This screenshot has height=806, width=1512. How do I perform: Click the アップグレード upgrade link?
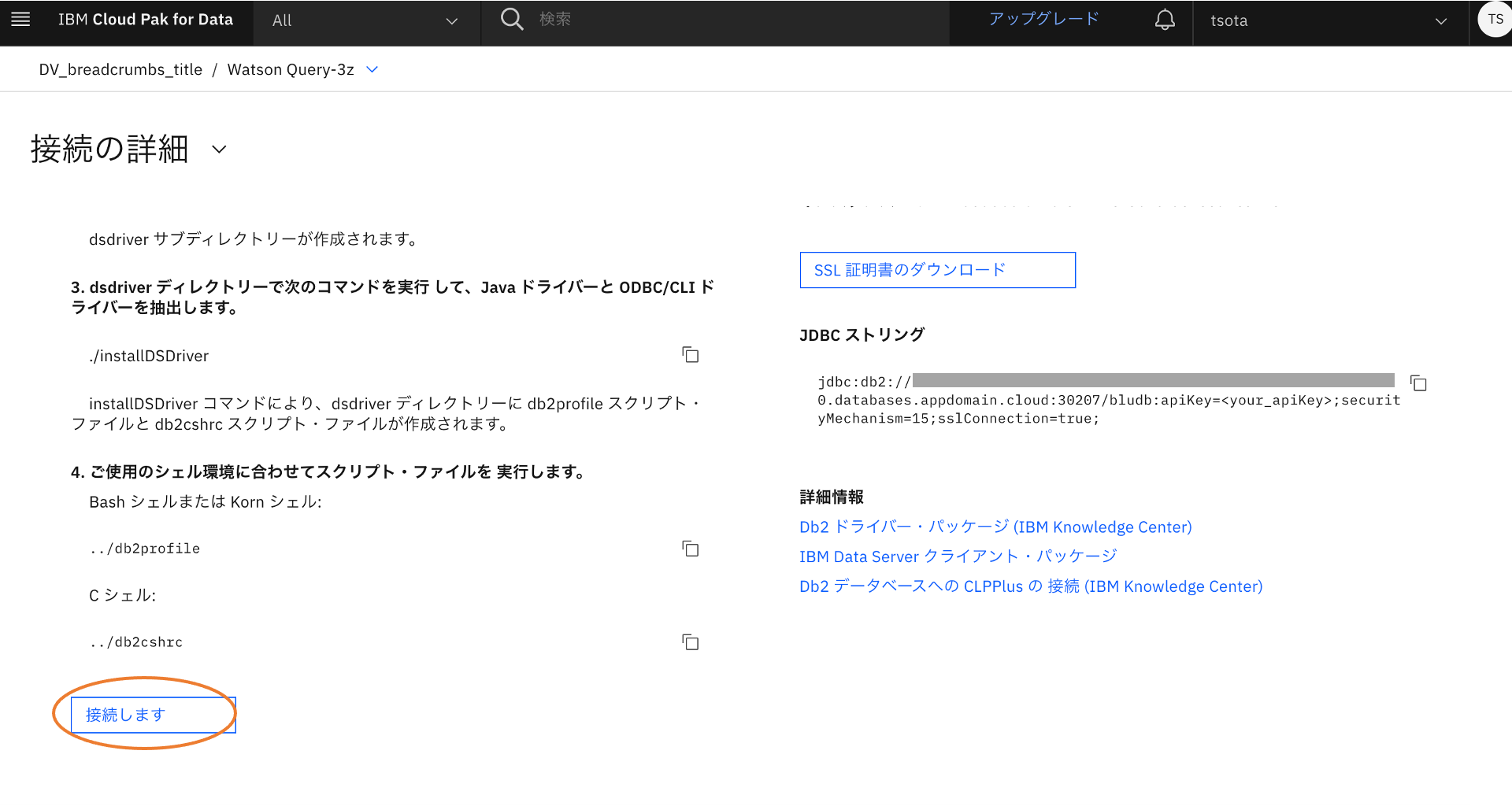point(1043,19)
